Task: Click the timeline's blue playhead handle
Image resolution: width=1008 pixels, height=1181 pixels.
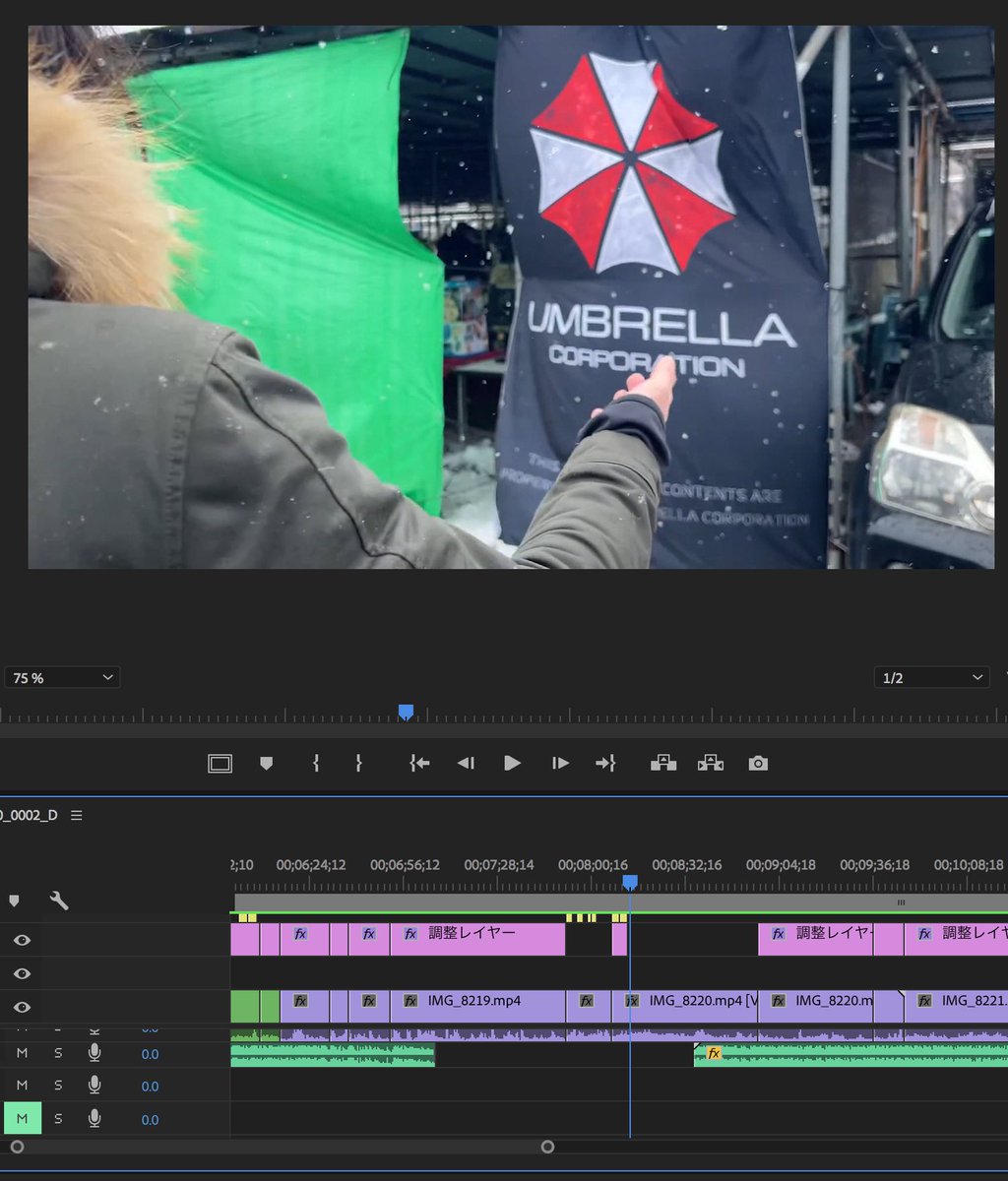Action: [630, 883]
